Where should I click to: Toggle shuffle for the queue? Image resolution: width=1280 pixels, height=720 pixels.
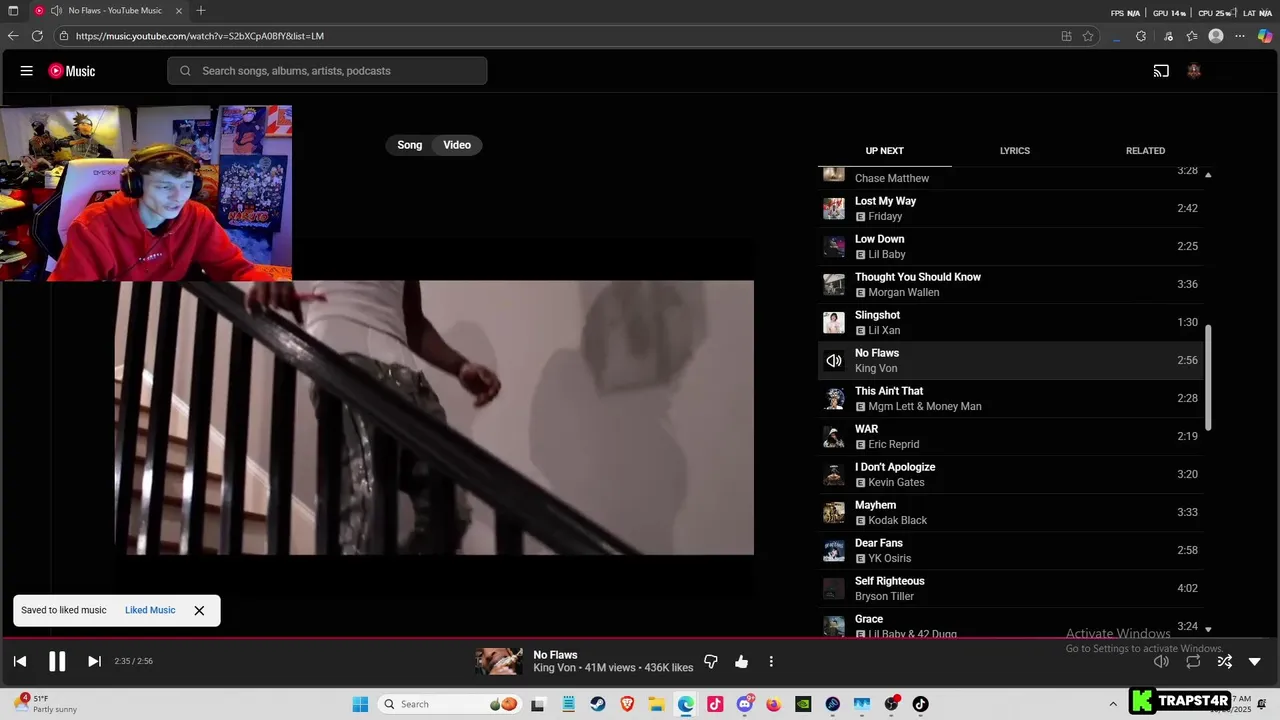click(x=1224, y=661)
